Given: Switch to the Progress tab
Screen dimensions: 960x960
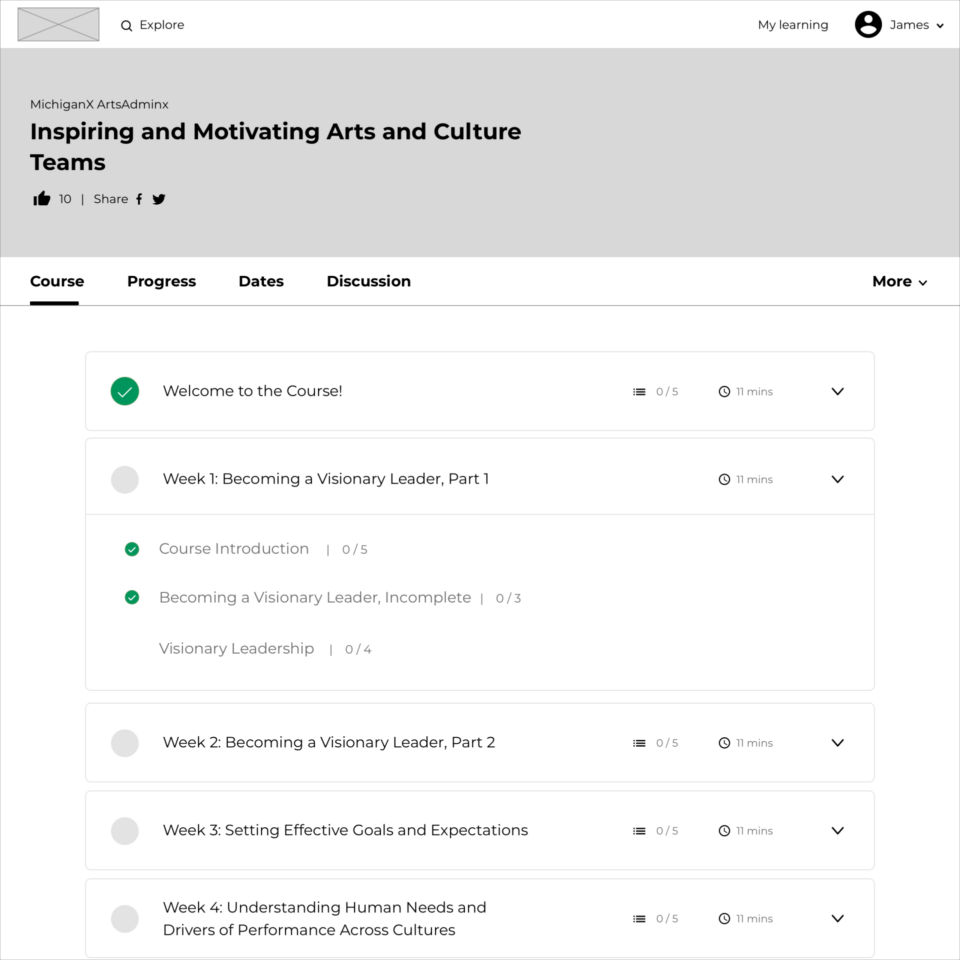Looking at the screenshot, I should coord(161,281).
